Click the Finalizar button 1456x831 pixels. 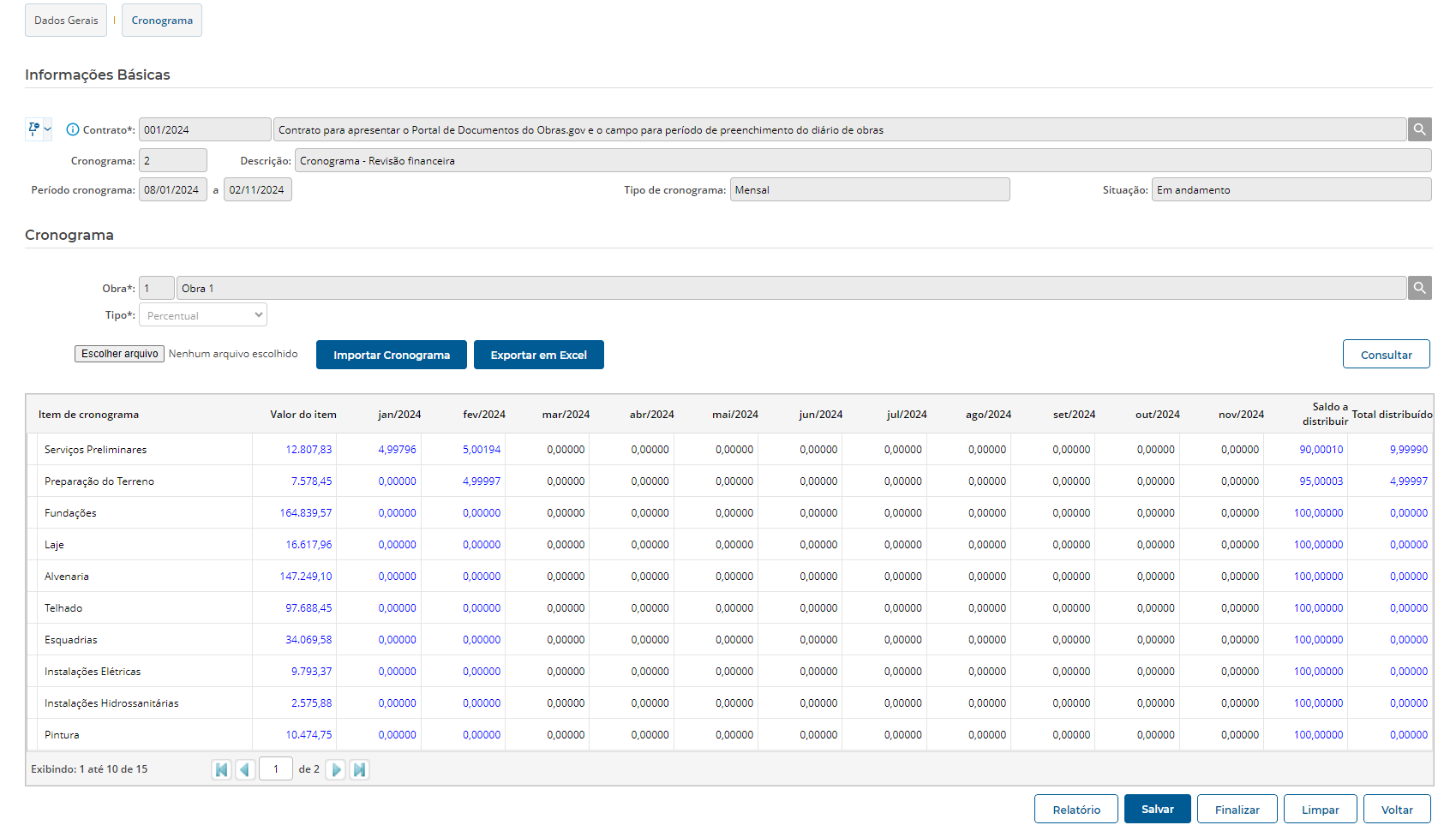click(x=1237, y=809)
